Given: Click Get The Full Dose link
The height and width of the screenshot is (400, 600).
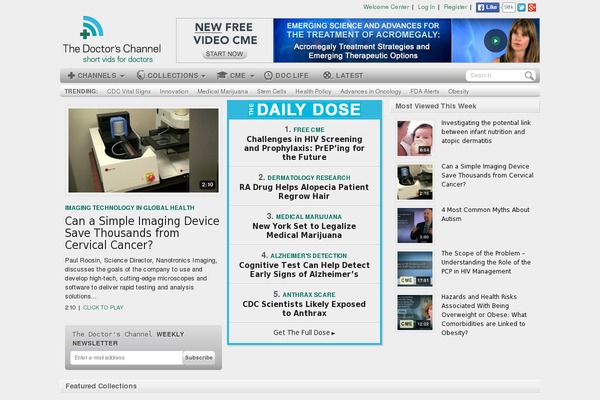Looking at the screenshot, I should point(304,333).
